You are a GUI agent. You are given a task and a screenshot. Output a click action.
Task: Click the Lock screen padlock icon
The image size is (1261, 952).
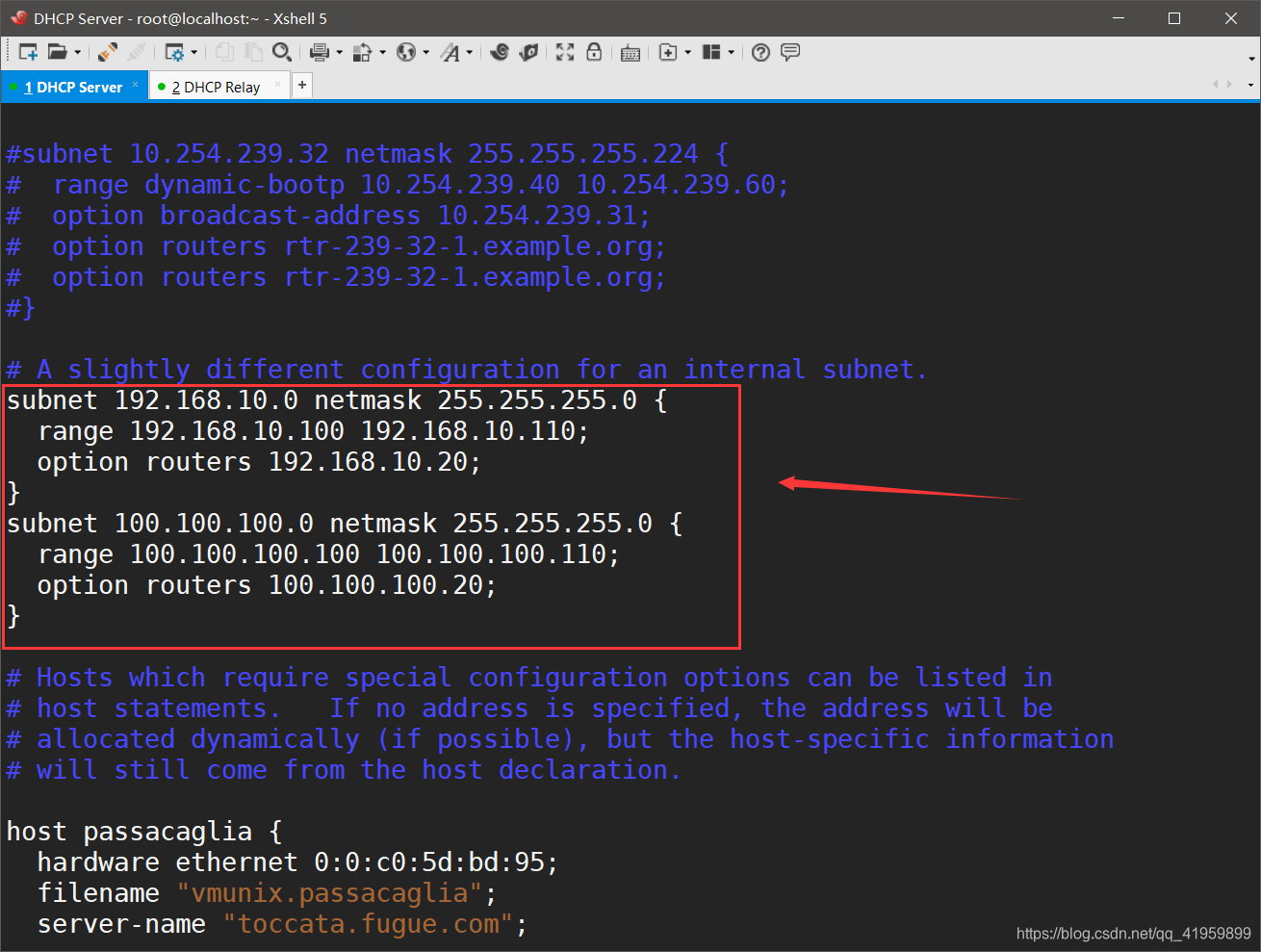pyautogui.click(x=594, y=52)
